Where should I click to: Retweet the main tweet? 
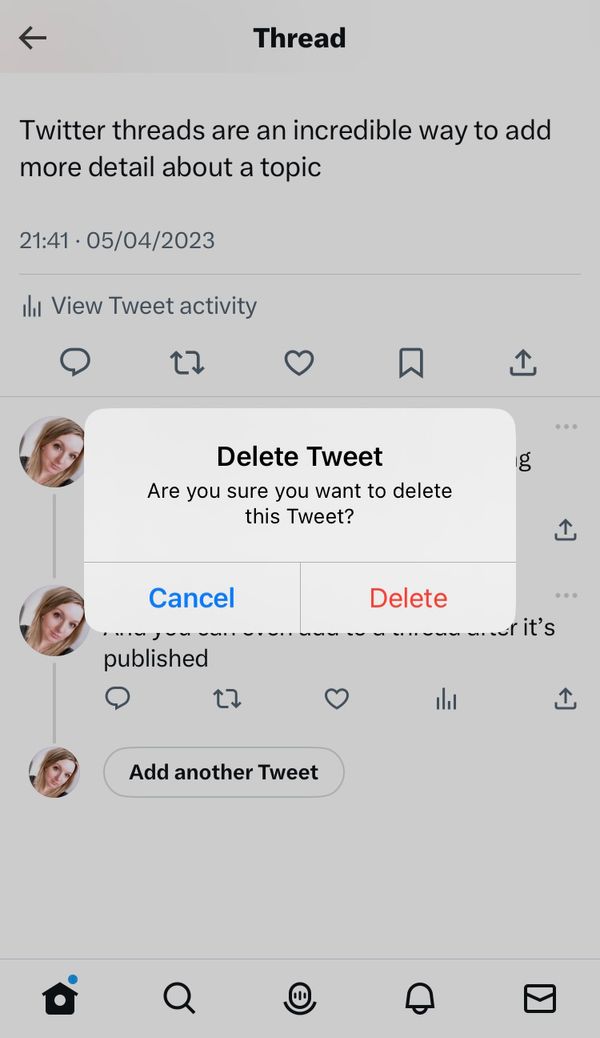pyautogui.click(x=187, y=363)
